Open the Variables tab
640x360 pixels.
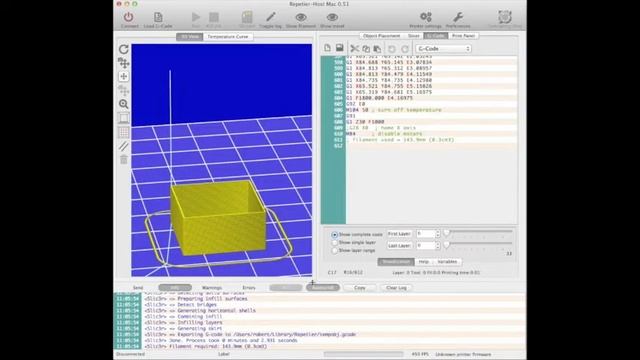pyautogui.click(x=447, y=262)
